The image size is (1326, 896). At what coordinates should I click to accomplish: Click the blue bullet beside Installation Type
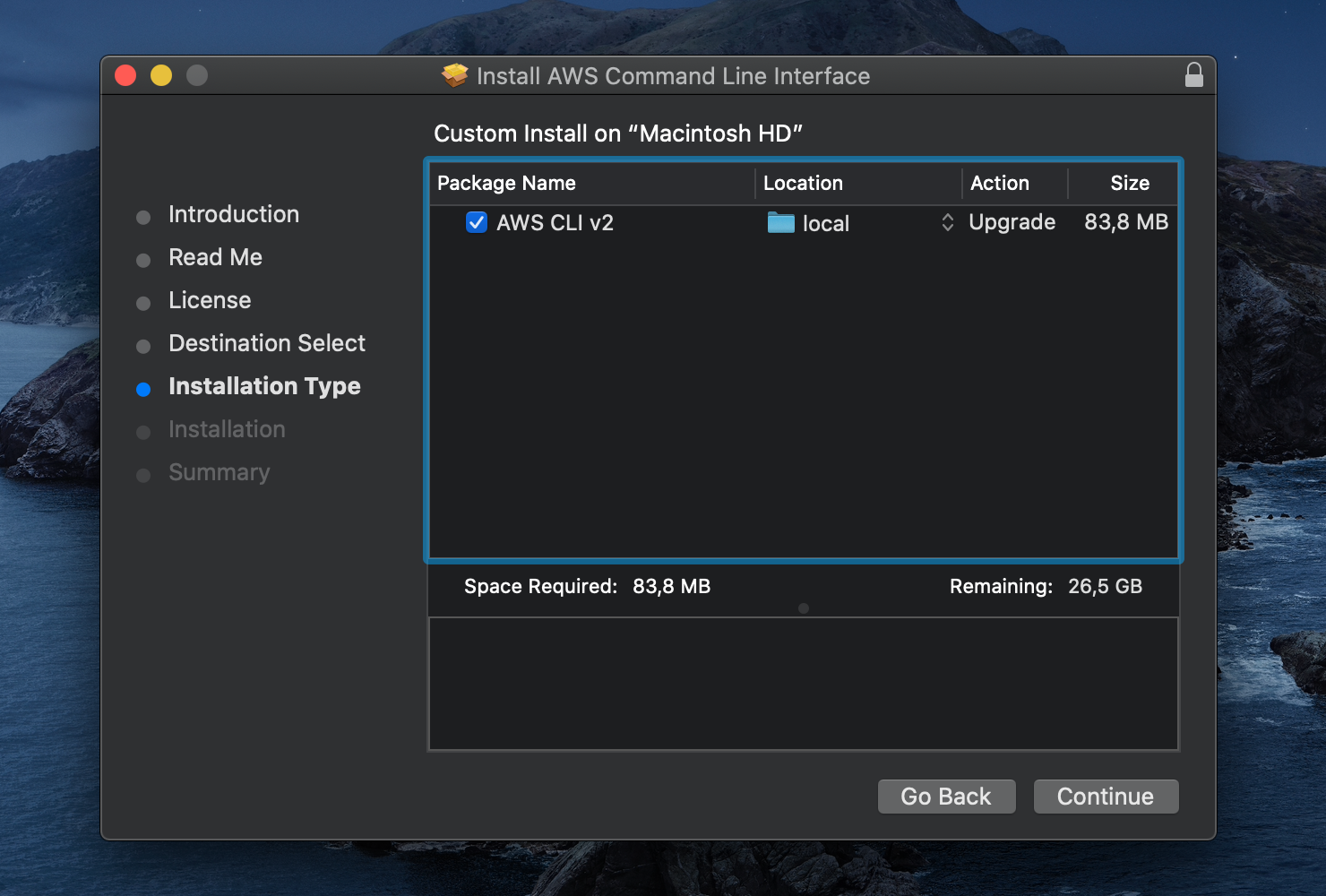[x=143, y=389]
